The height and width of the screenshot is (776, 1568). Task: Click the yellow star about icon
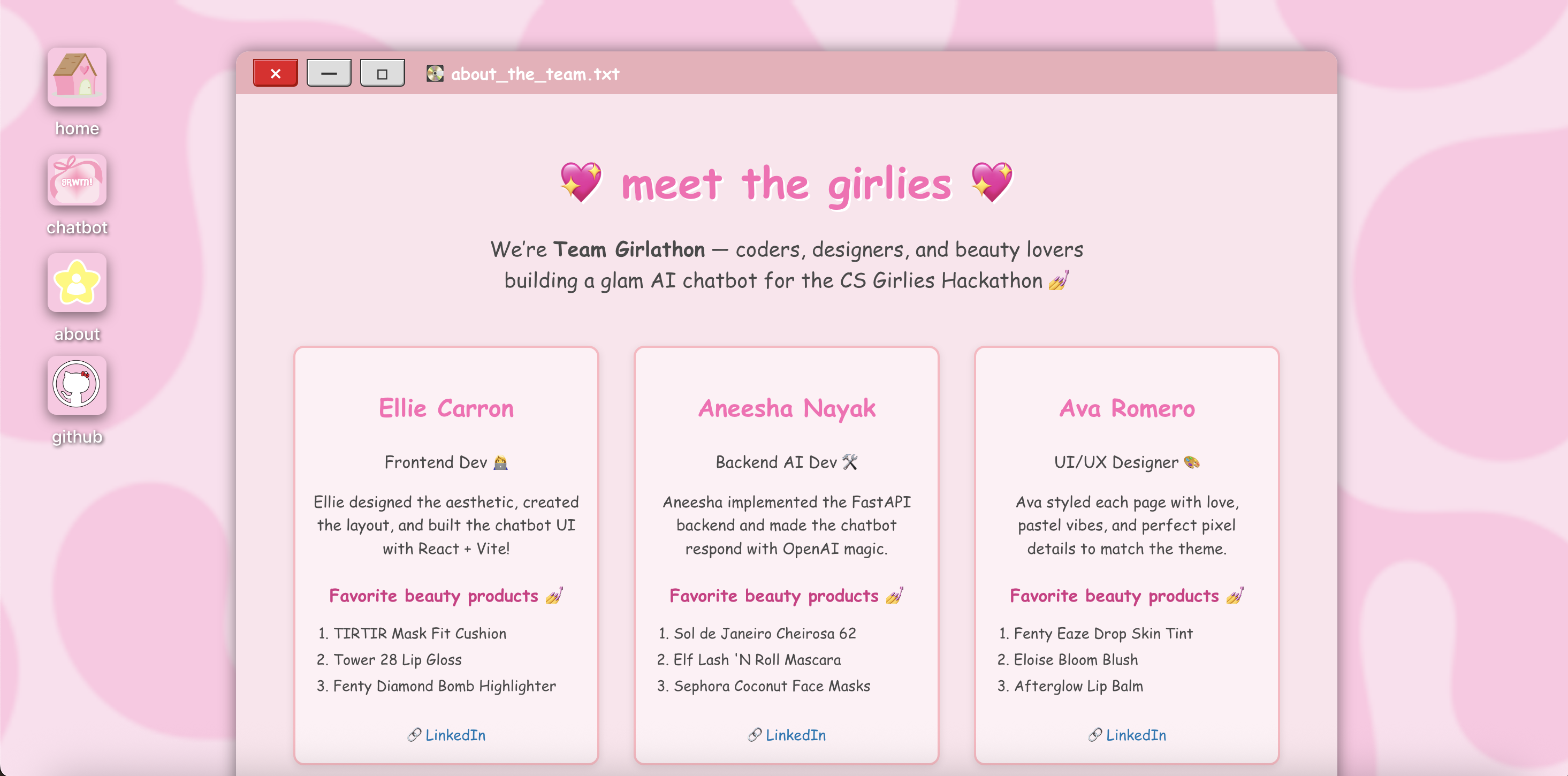pos(77,283)
